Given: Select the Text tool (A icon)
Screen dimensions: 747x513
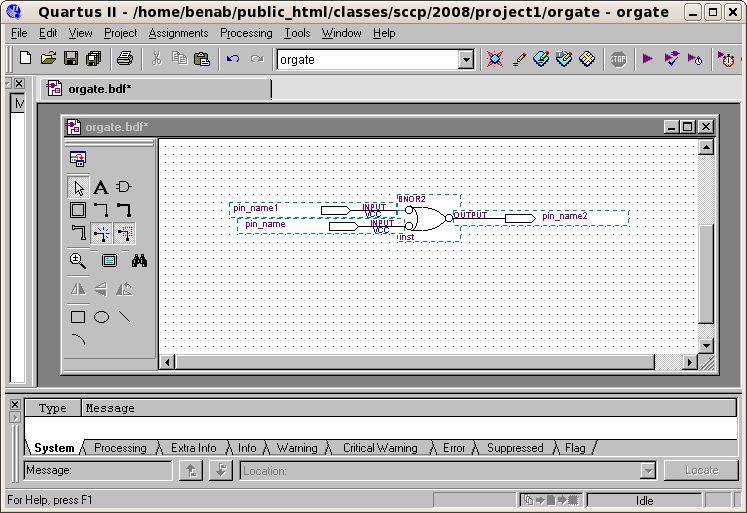Looking at the screenshot, I should click(101, 187).
